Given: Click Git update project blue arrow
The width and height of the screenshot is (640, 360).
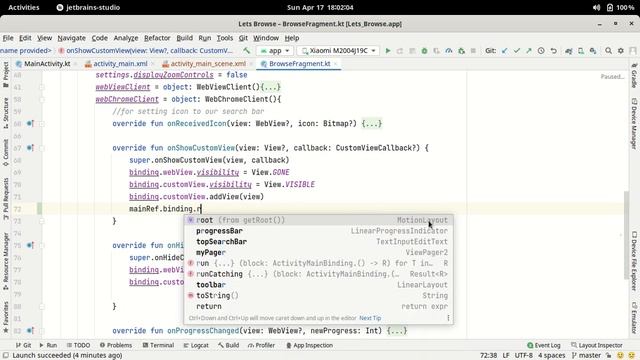Looking at the screenshot, I should click(x=505, y=51).
